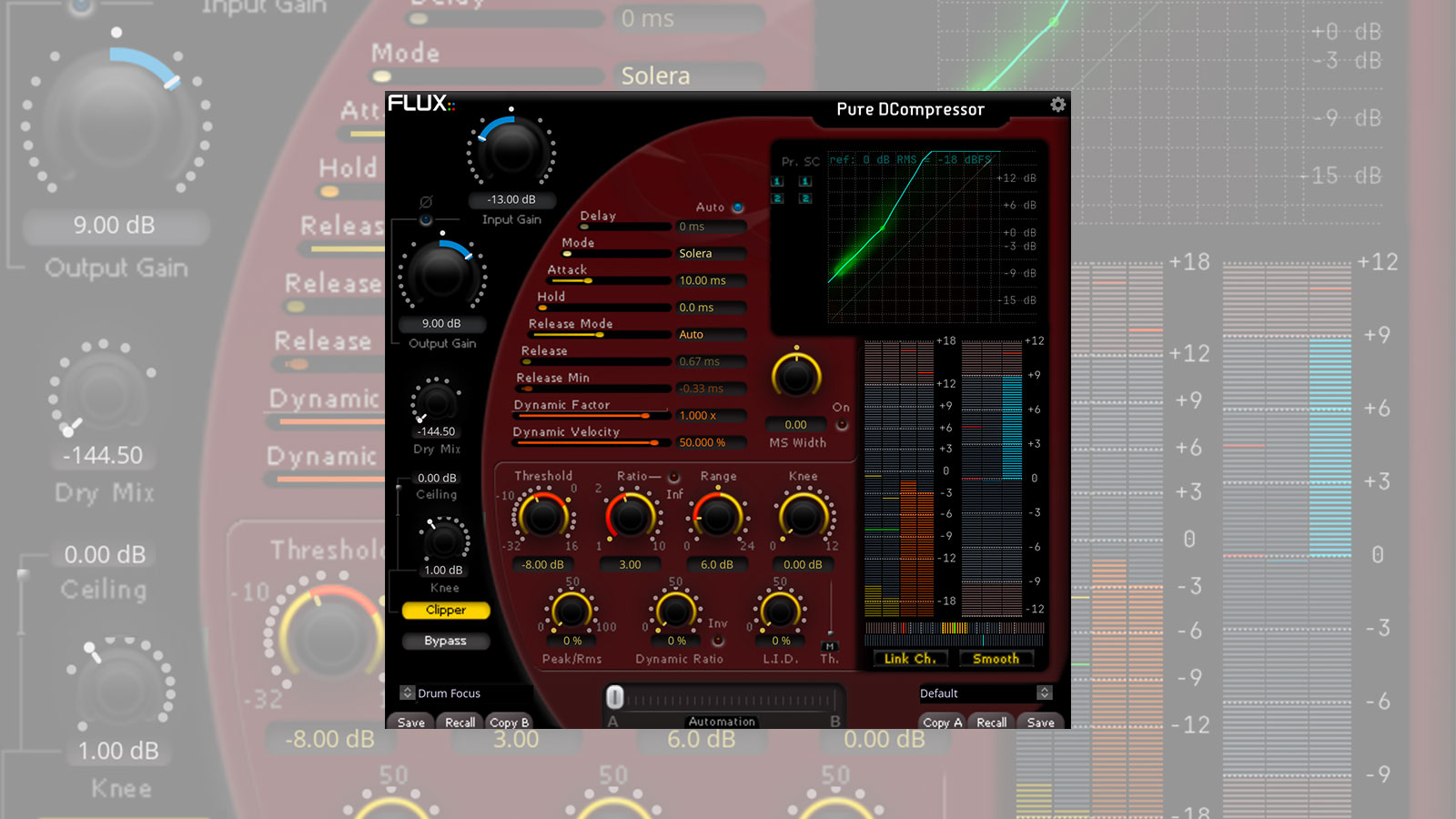
Task: Toggle SC channel 1 button
Action: (805, 181)
